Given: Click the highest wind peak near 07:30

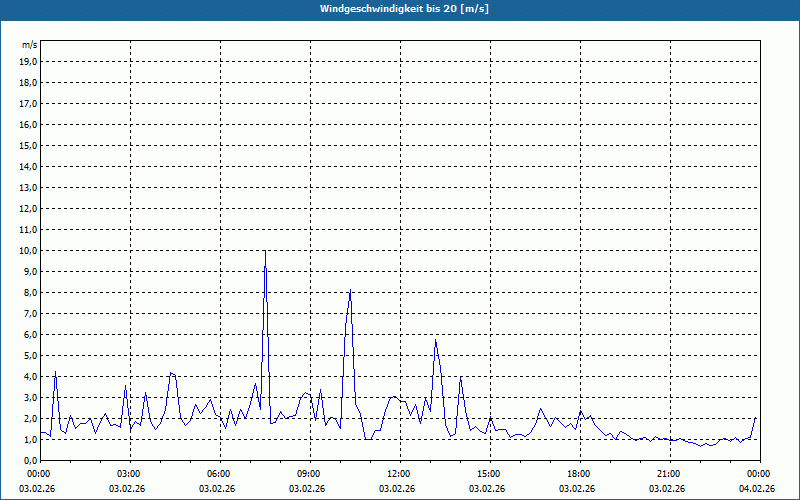Looking at the screenshot, I should 265,252.
